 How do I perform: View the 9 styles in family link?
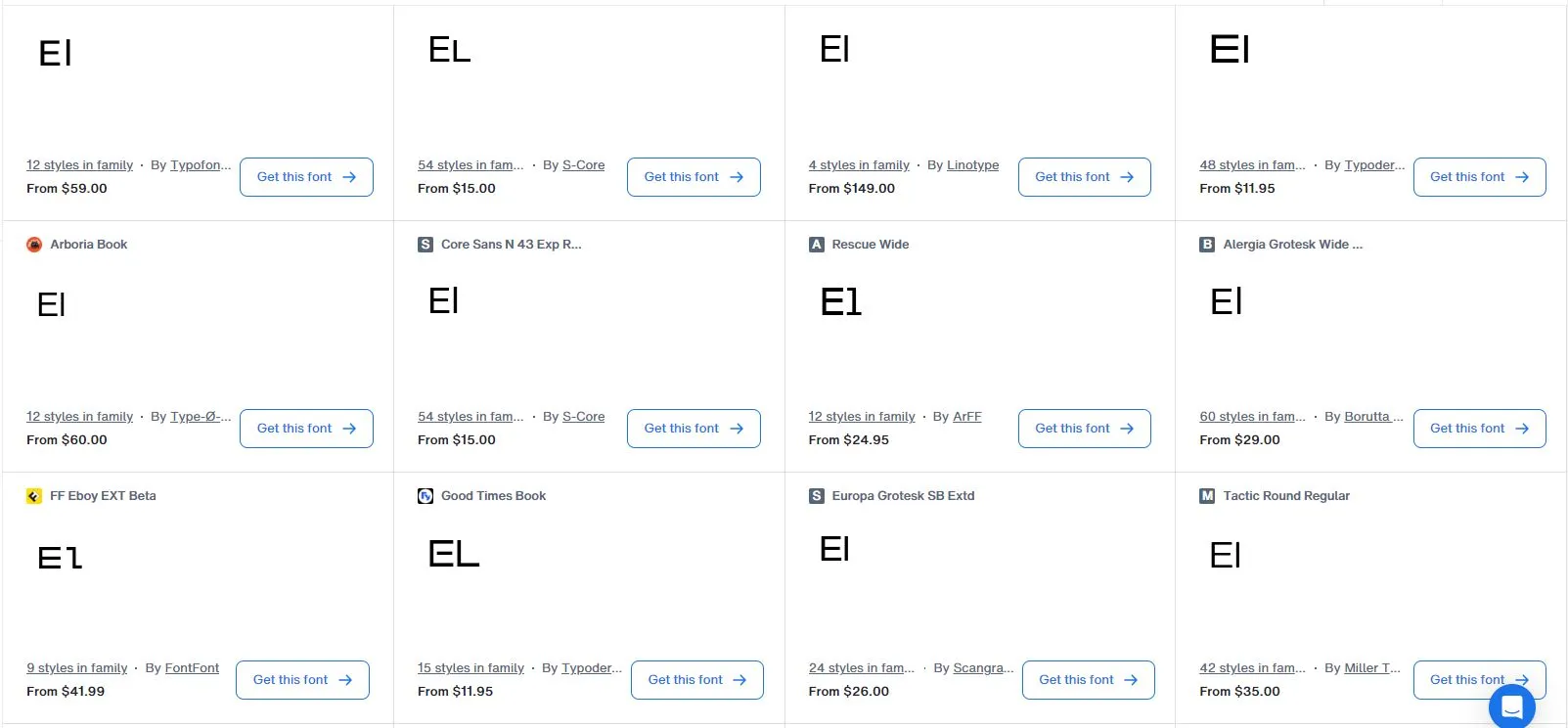(77, 668)
